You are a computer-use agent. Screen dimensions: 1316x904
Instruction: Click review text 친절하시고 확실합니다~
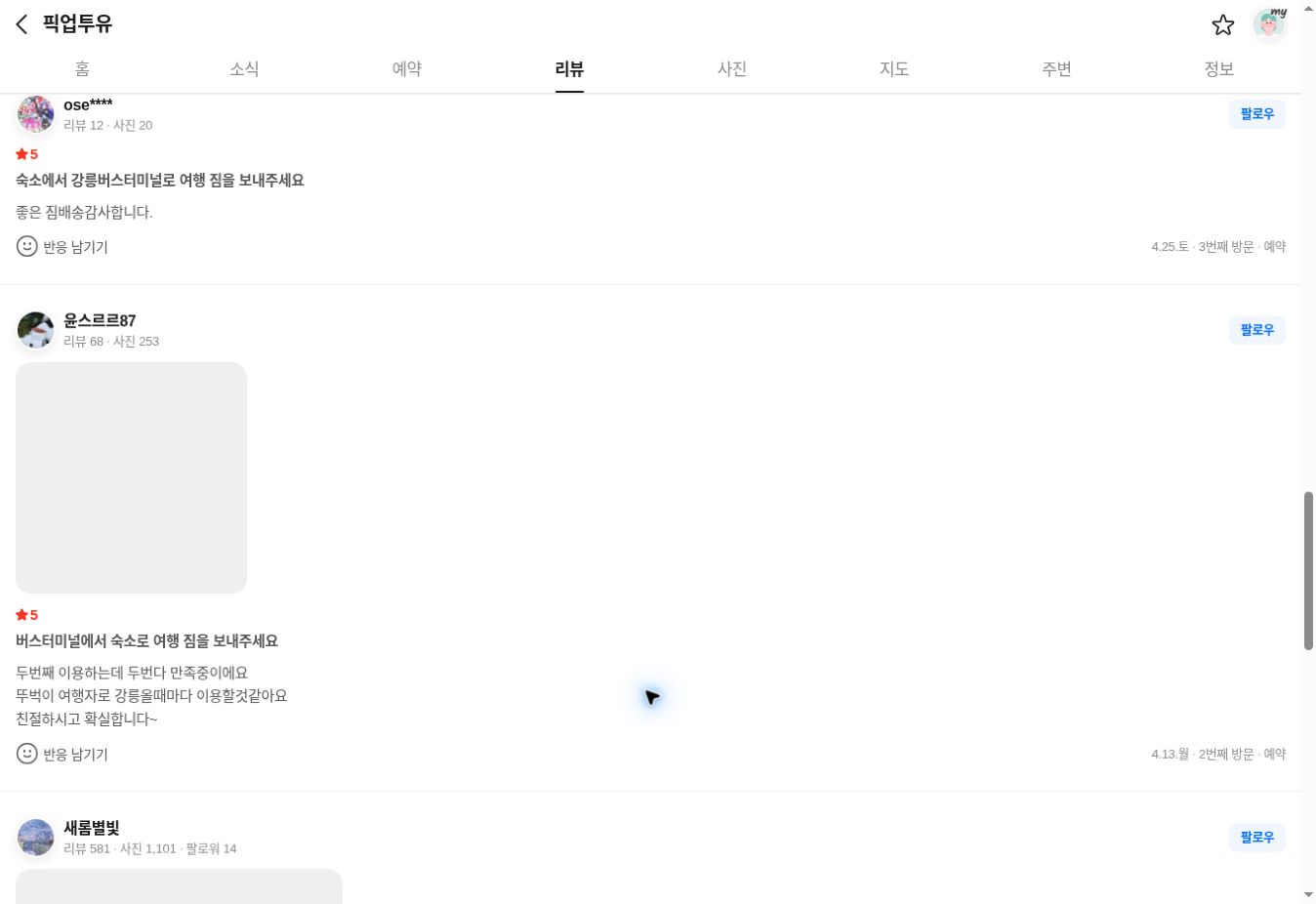pyautogui.click(x=86, y=719)
